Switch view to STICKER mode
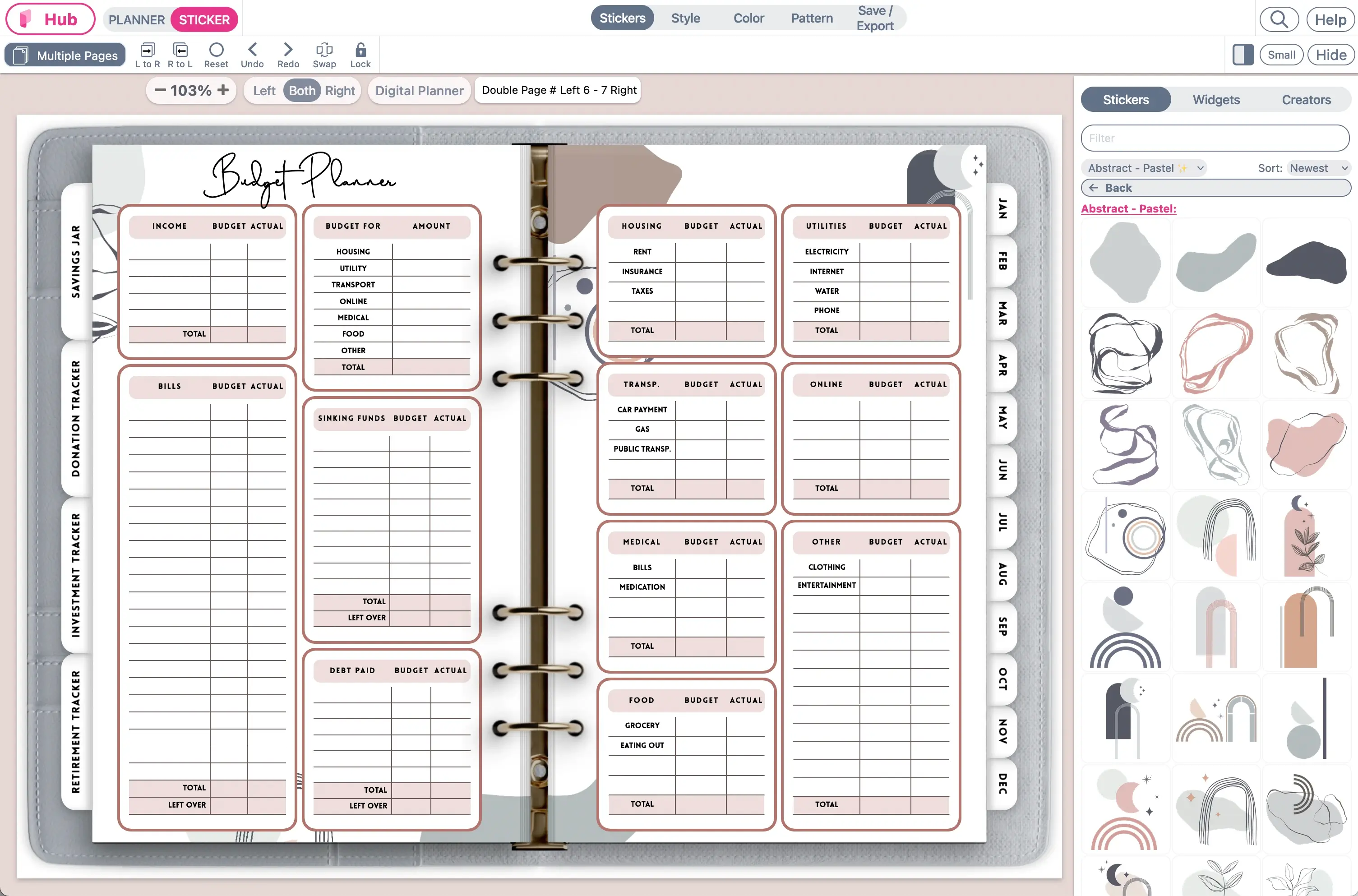Viewport: 1358px width, 896px height. (204, 19)
